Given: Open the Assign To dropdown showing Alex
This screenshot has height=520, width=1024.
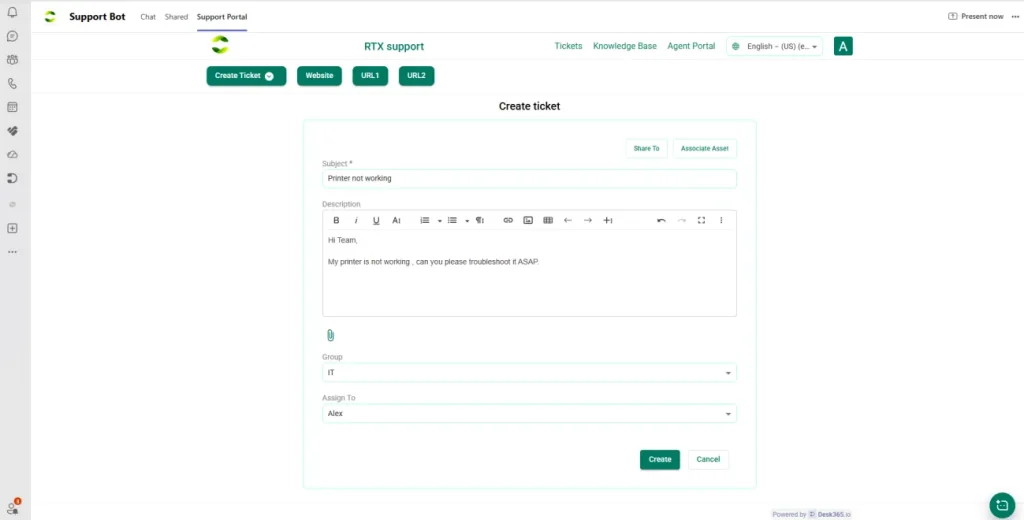Looking at the screenshot, I should pyautogui.click(x=529, y=414).
